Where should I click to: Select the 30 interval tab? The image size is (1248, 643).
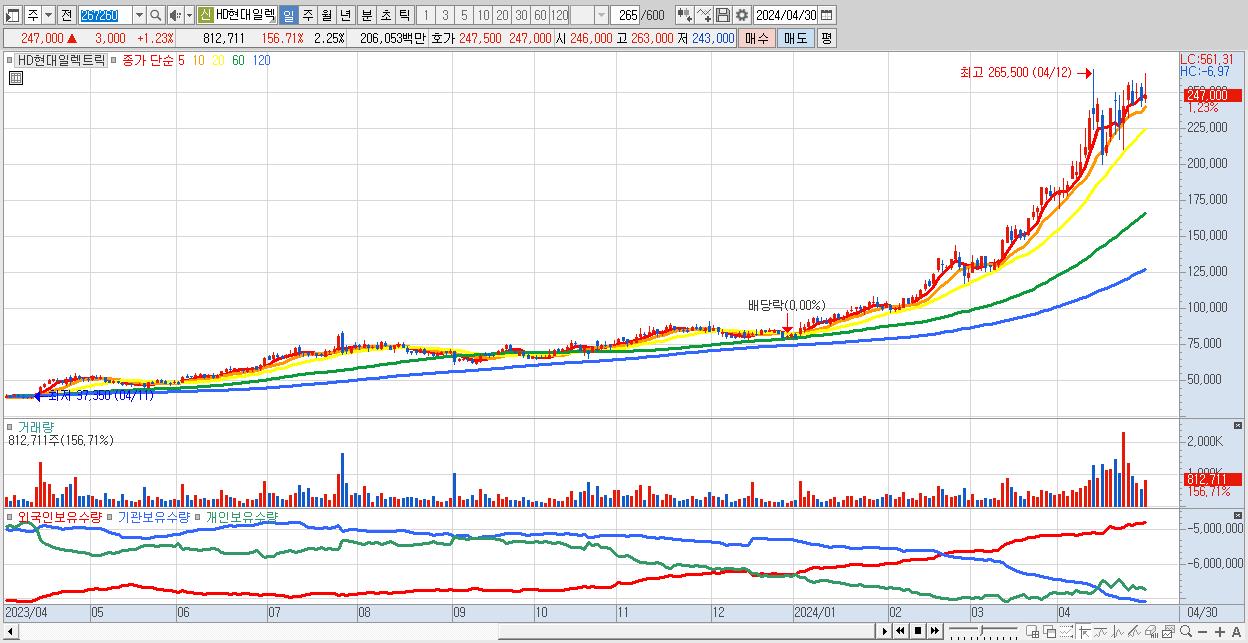click(521, 15)
